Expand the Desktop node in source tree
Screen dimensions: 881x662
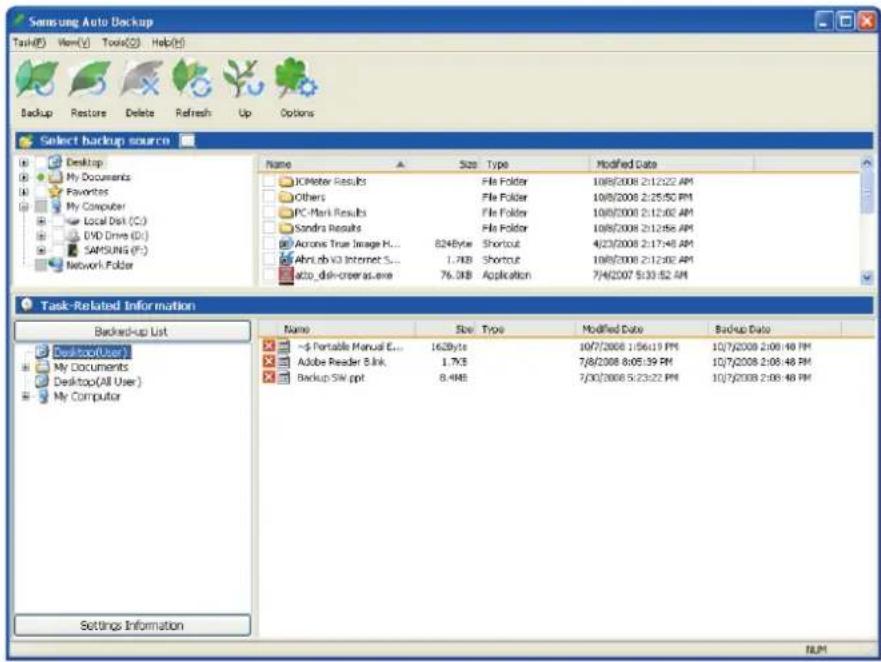(24, 162)
